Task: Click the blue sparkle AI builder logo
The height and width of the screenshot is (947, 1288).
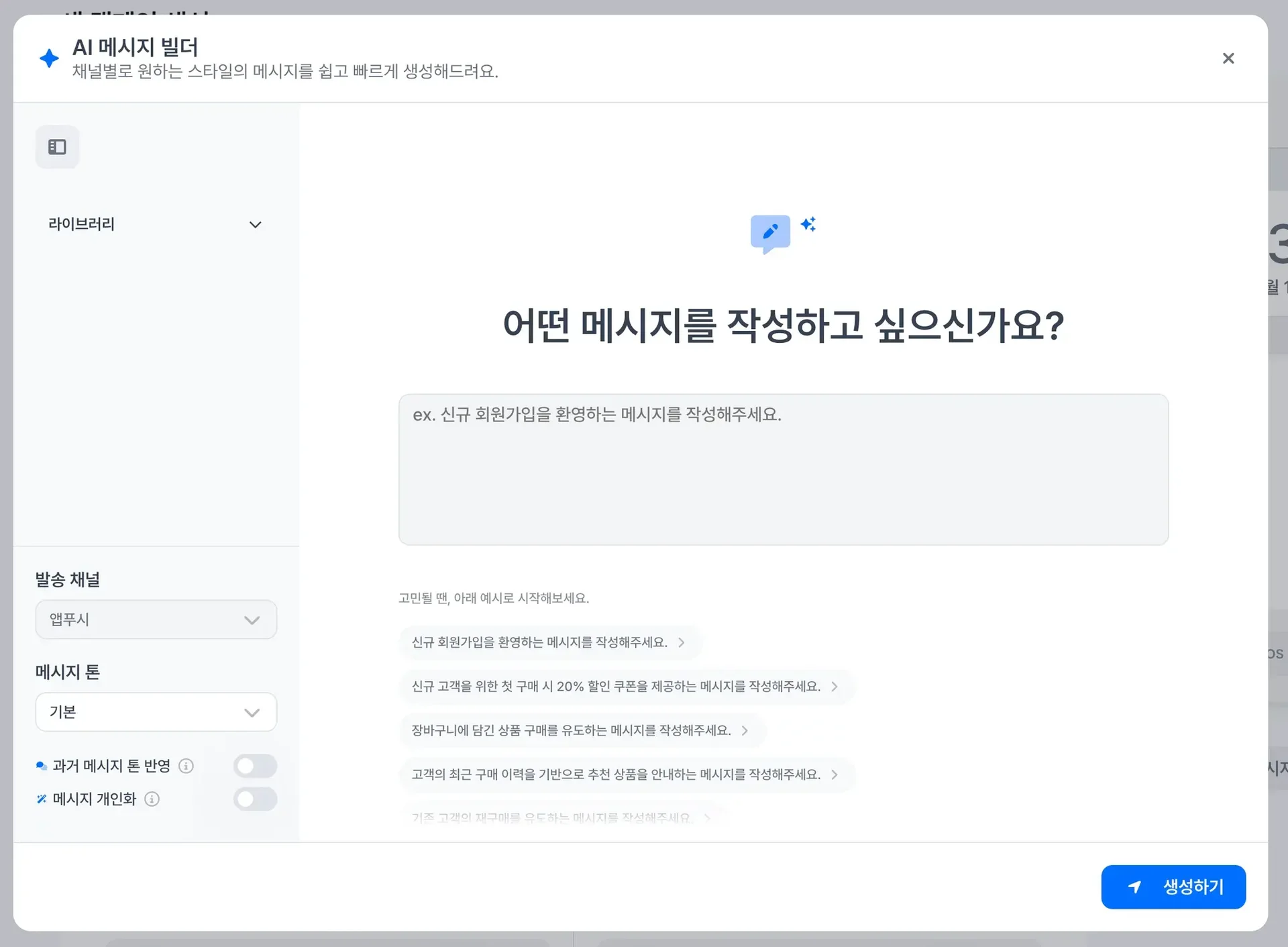Action: point(49,58)
